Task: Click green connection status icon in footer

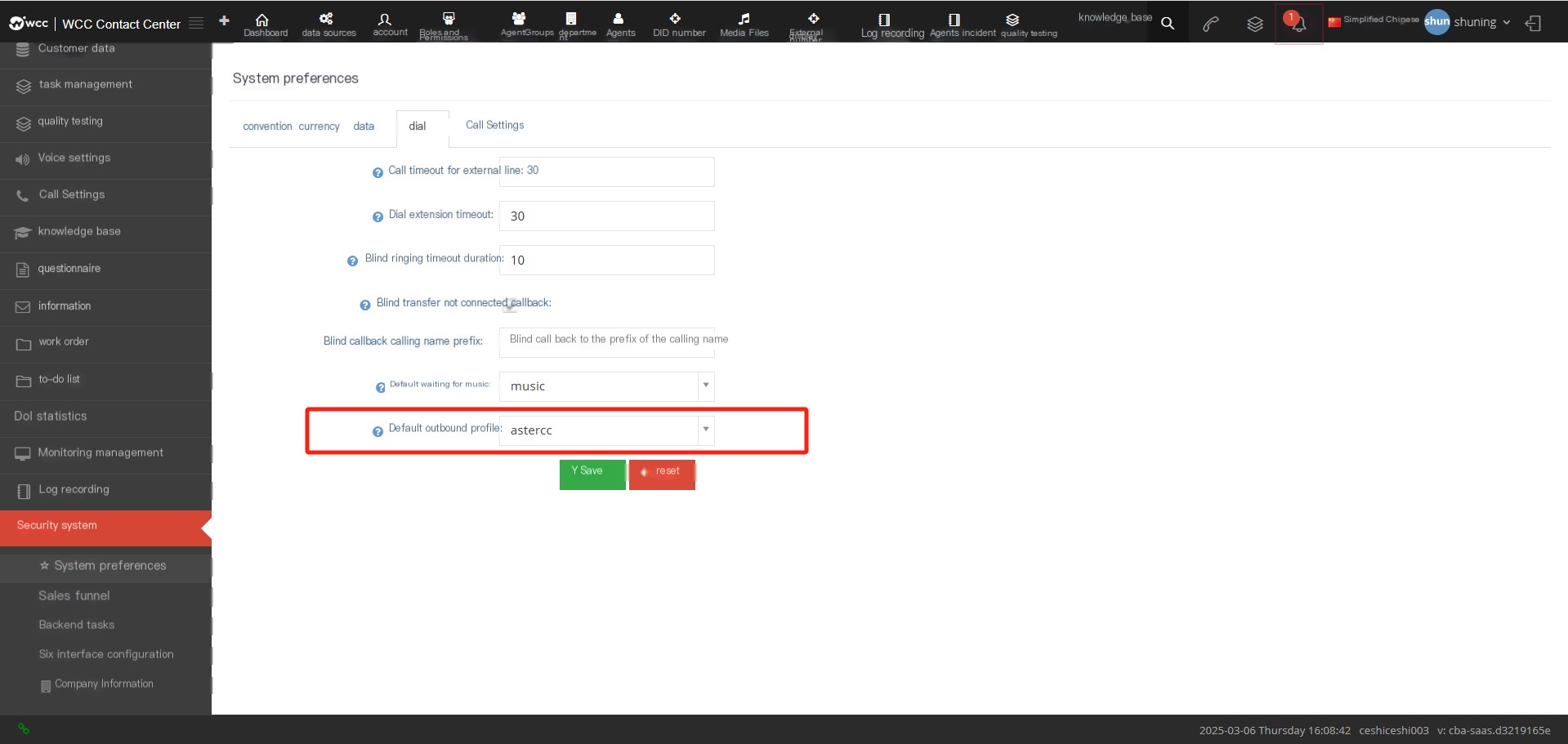Action: tap(24, 728)
